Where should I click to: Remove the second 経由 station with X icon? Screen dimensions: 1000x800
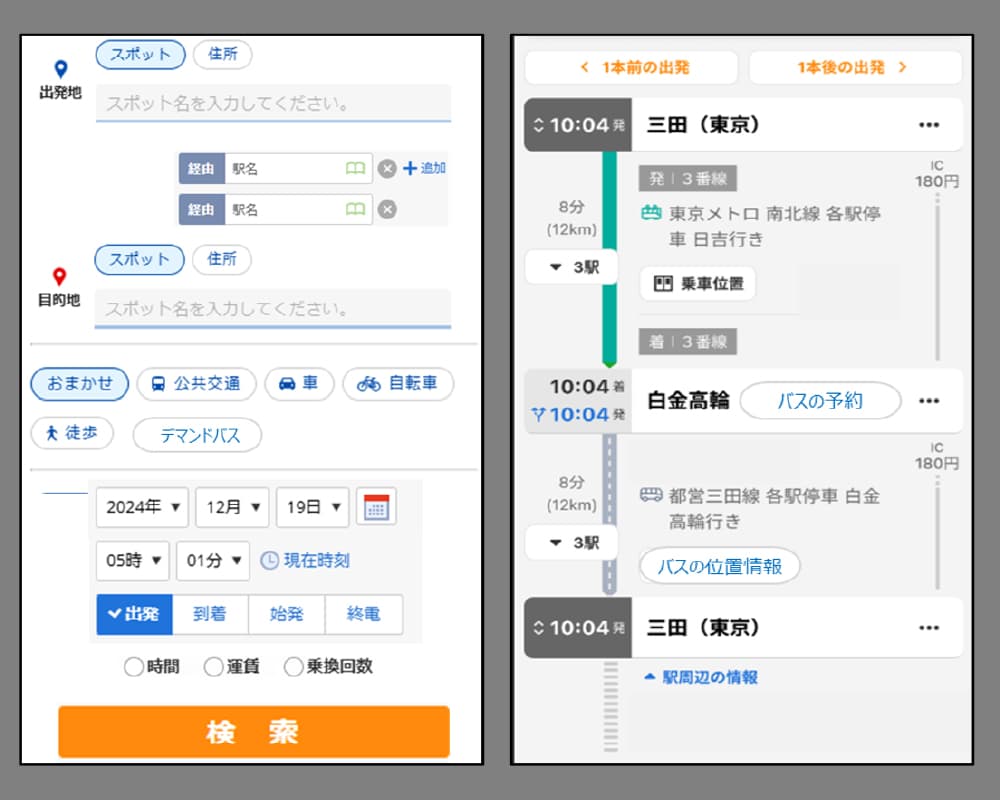point(387,209)
